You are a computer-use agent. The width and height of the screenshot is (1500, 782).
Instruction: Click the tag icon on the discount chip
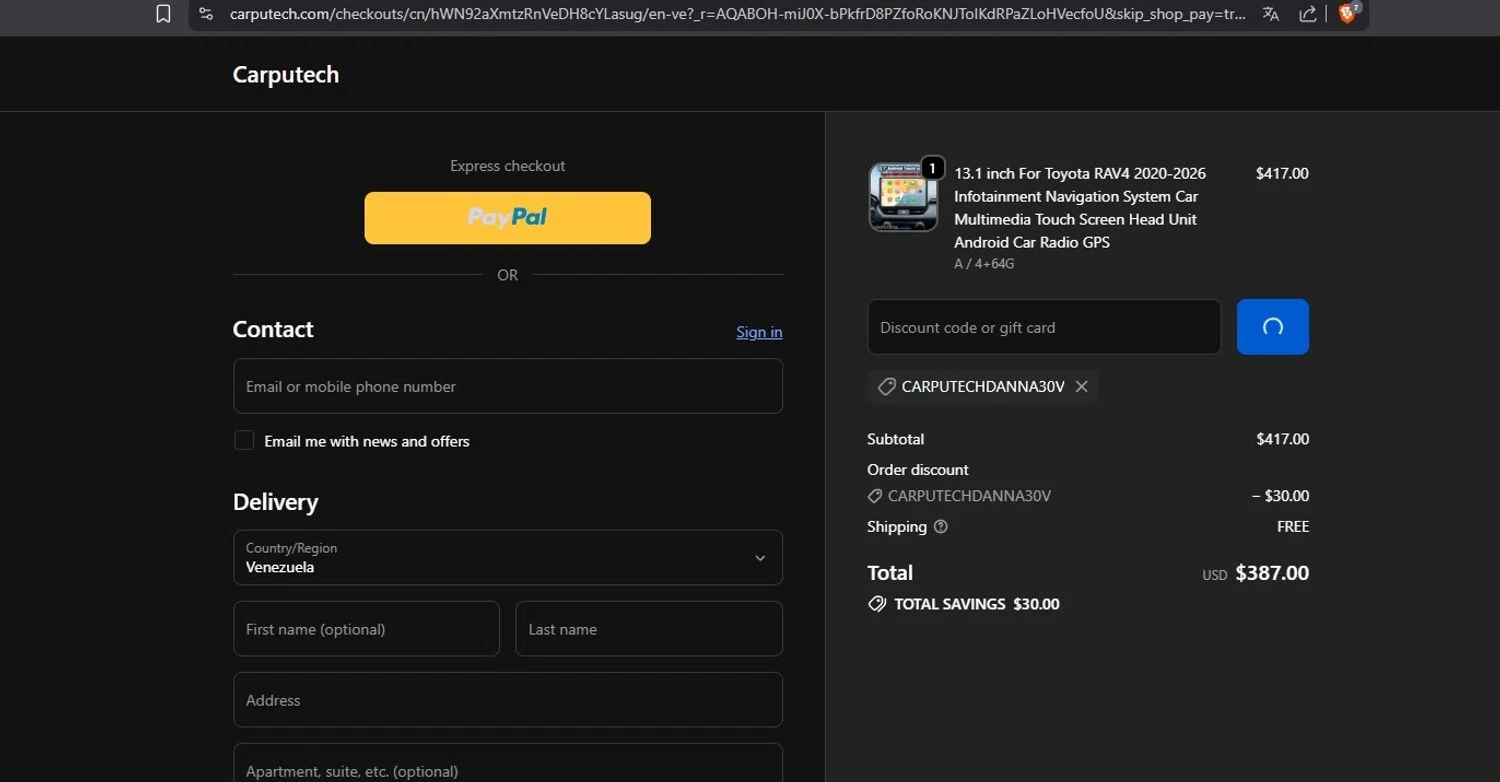click(x=886, y=386)
